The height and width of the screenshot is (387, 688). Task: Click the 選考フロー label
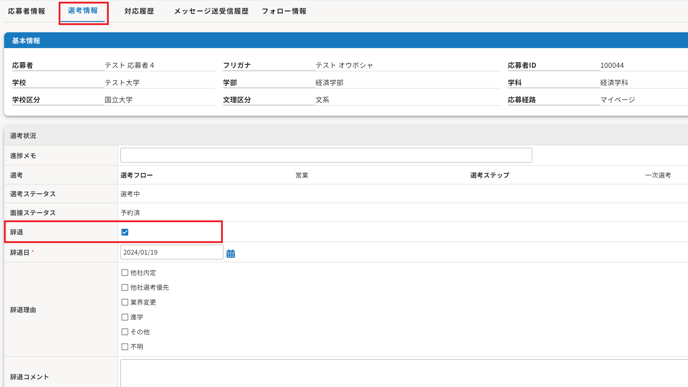[136, 175]
